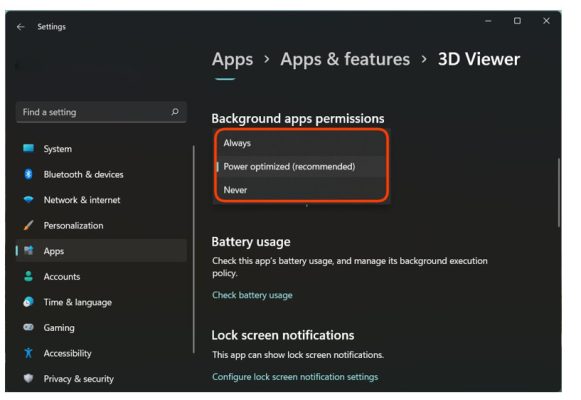The width and height of the screenshot is (581, 400).
Task: Select Power optimized (recommended) option
Action: (x=302, y=167)
